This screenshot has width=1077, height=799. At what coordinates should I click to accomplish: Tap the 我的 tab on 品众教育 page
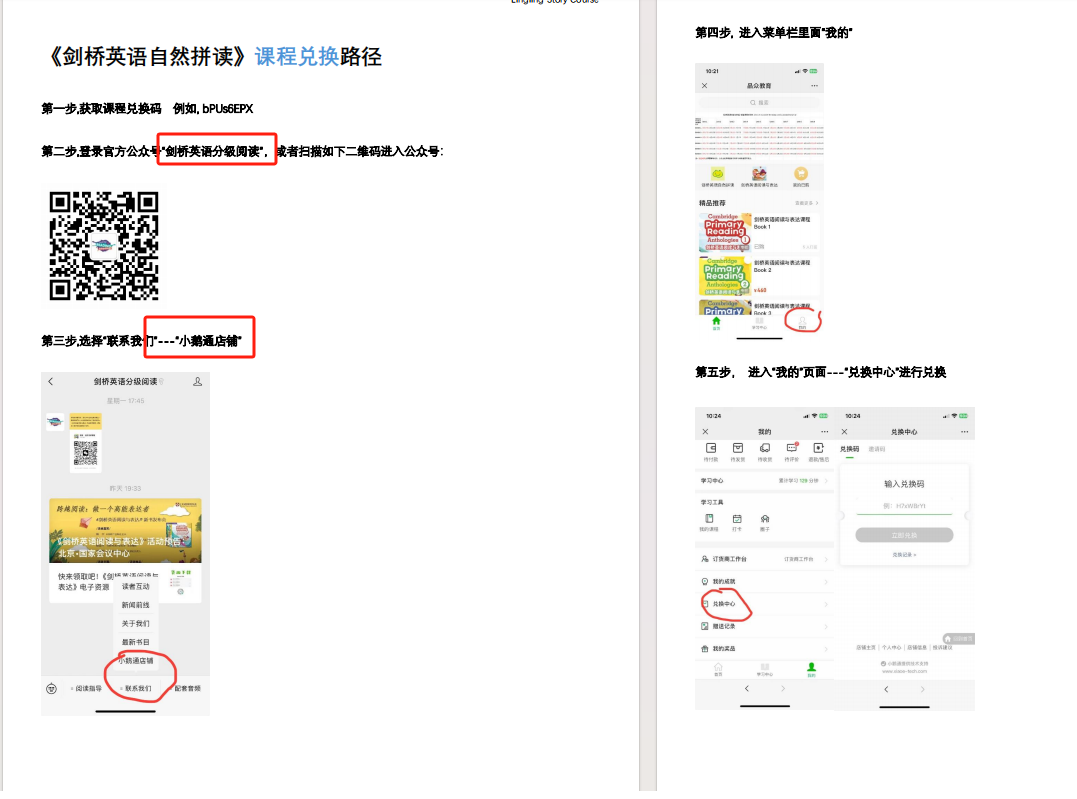tap(802, 324)
